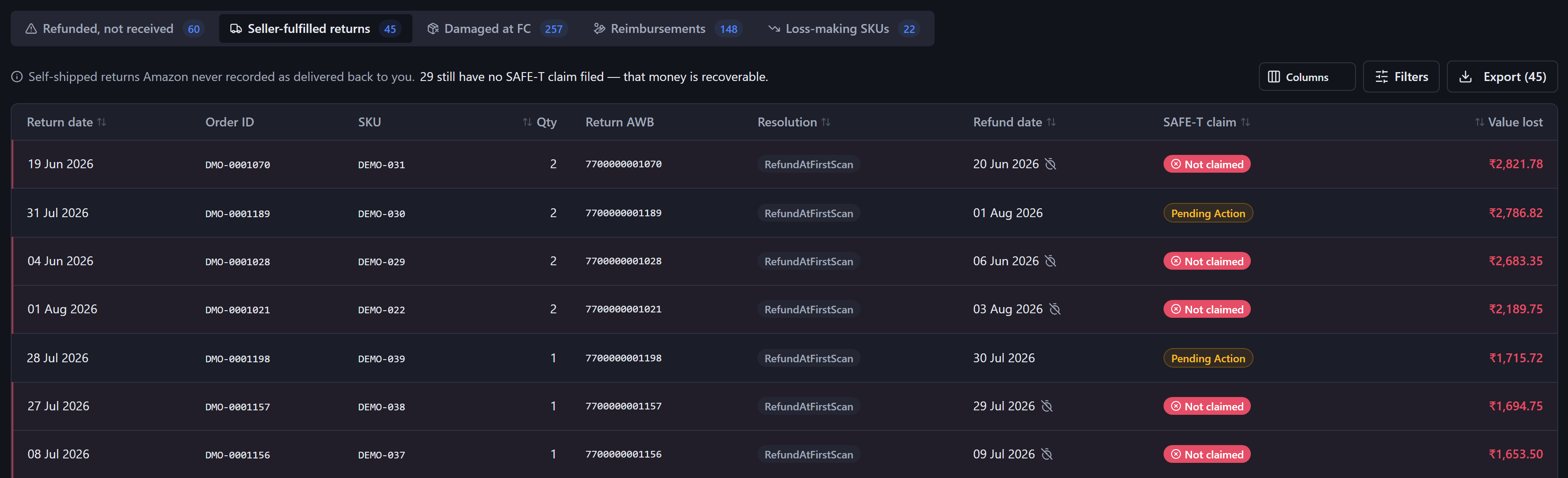
Task: Click SKU DEMO-022
Action: click(381, 310)
